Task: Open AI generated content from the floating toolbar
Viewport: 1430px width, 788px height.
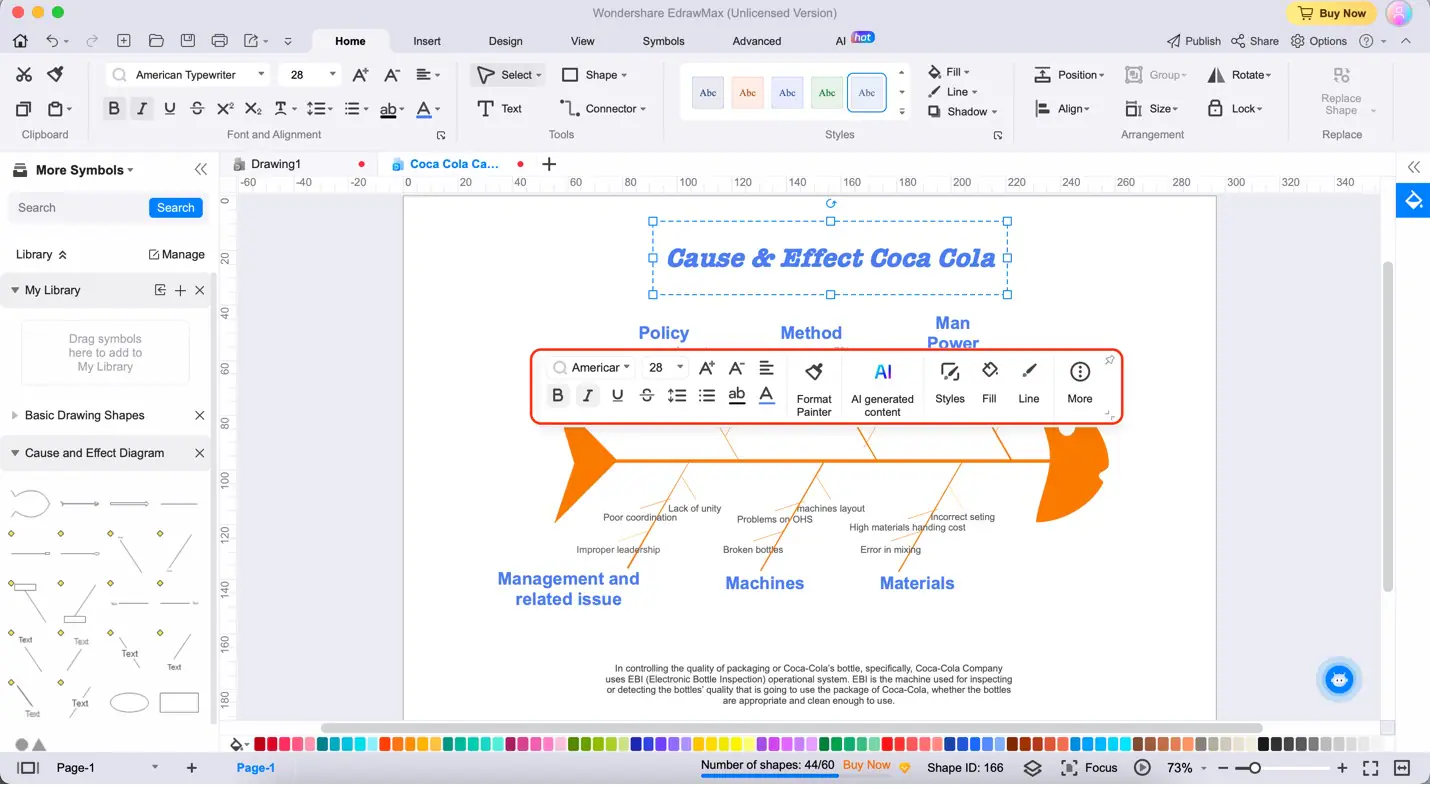Action: point(882,388)
